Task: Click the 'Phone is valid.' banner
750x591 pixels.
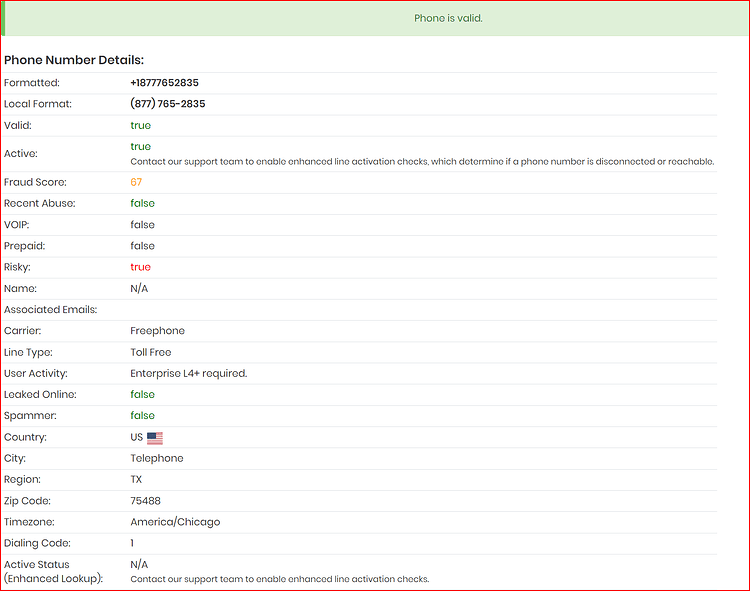Action: click(x=375, y=18)
